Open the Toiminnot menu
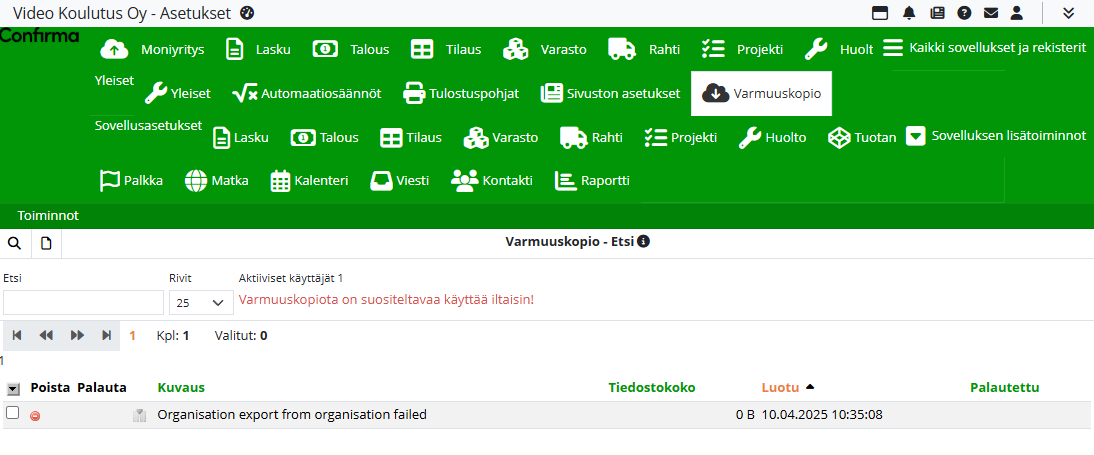1094x455 pixels. 48,216
